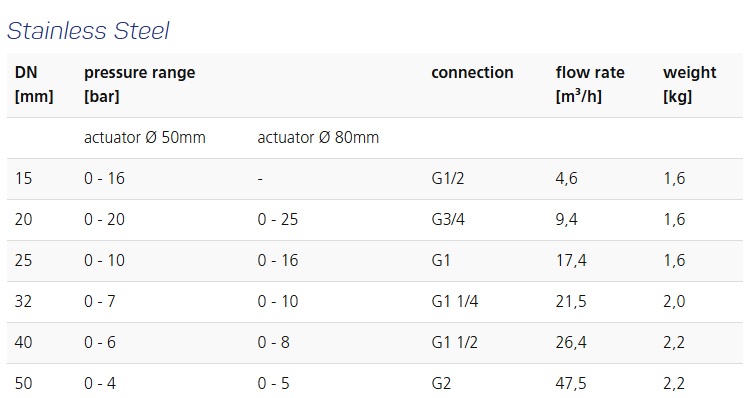Click the 2,0 weight value

[x=674, y=302]
